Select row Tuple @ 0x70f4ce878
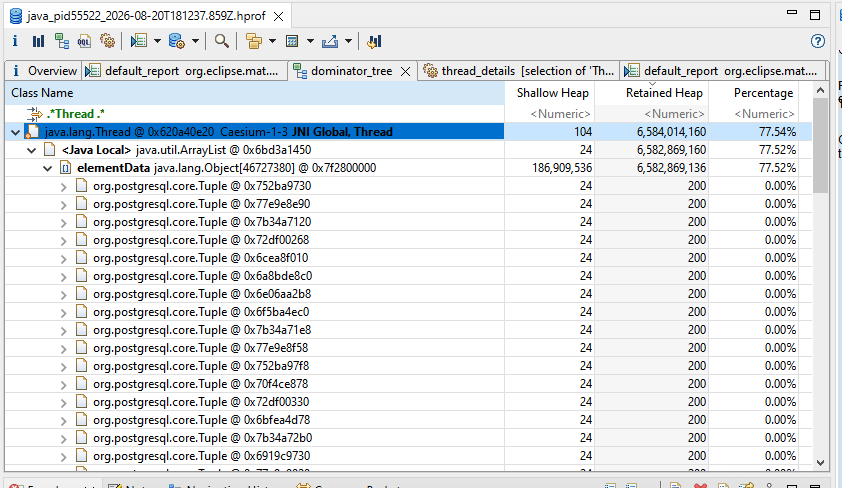This screenshot has width=842, height=488. [408, 384]
